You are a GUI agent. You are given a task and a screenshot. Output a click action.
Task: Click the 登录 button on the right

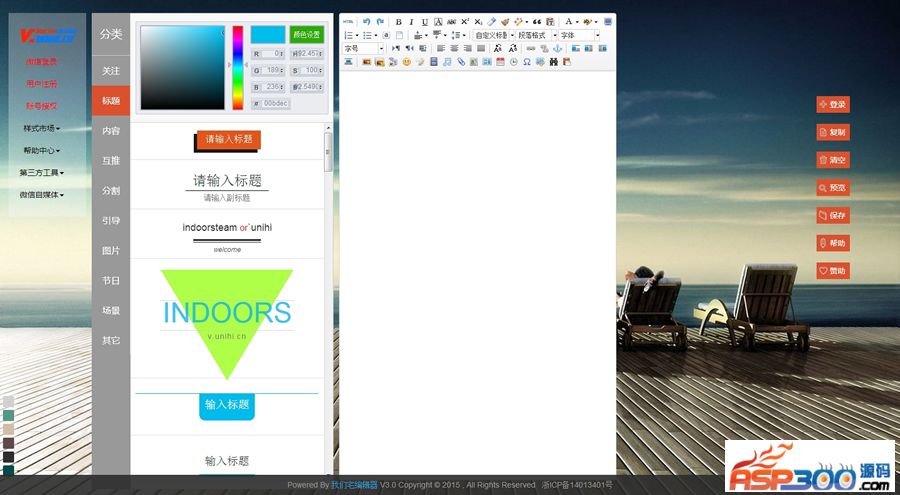[833, 105]
